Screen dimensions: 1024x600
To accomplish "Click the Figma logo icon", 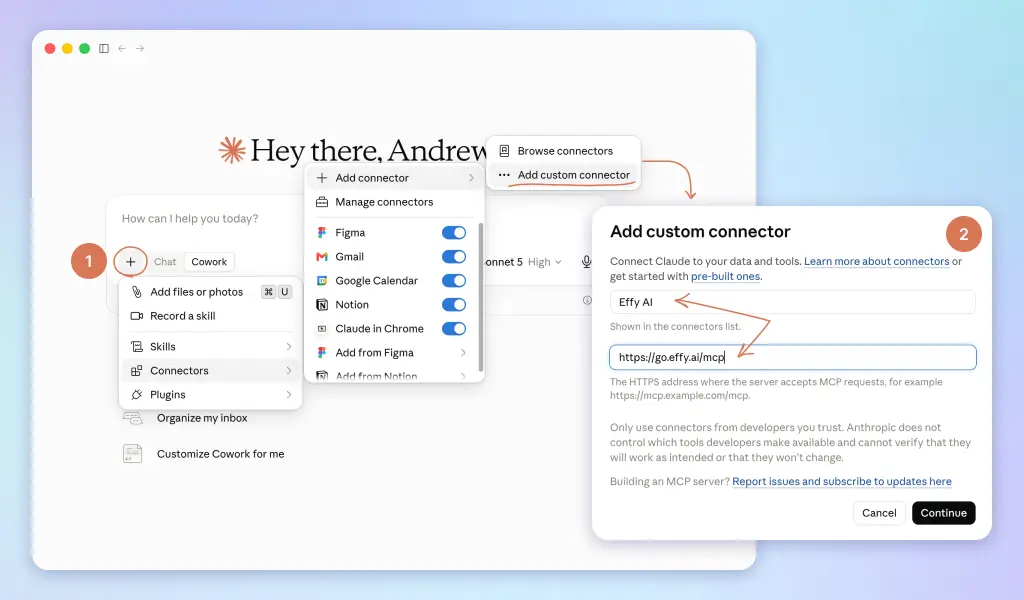I will 322,232.
